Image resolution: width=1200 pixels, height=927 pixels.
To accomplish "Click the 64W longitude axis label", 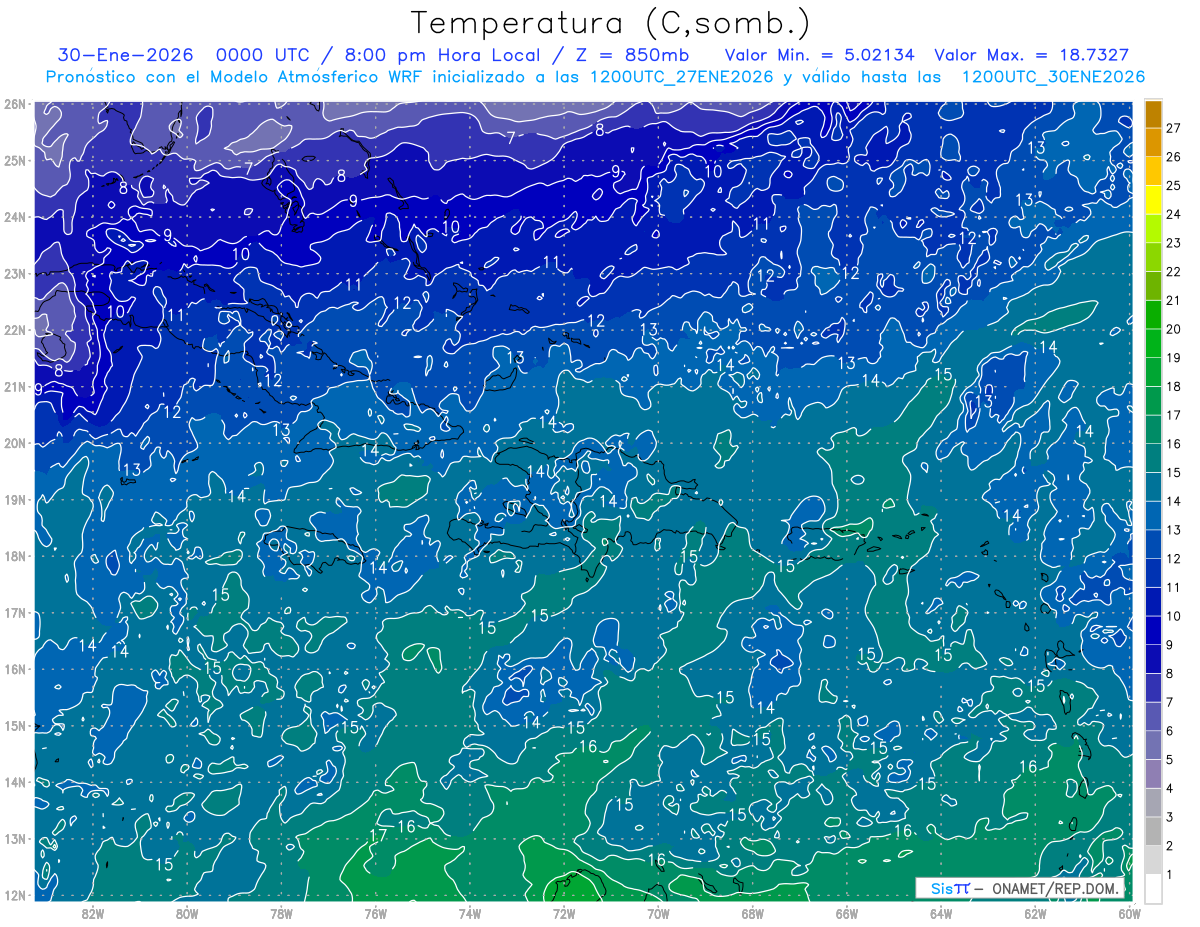I will [x=941, y=912].
